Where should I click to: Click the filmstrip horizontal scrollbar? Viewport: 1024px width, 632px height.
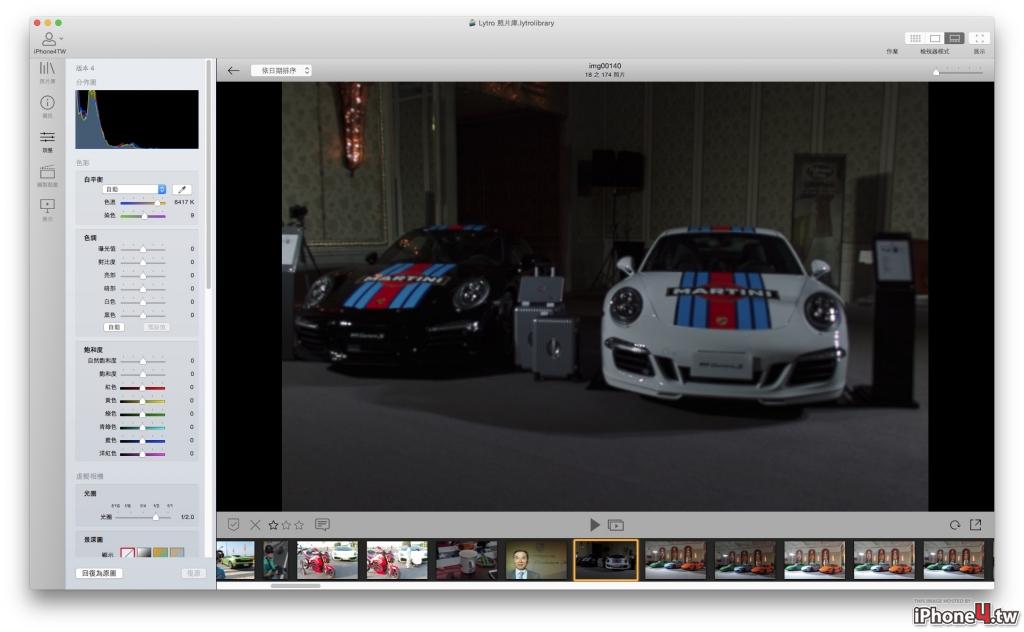click(295, 586)
